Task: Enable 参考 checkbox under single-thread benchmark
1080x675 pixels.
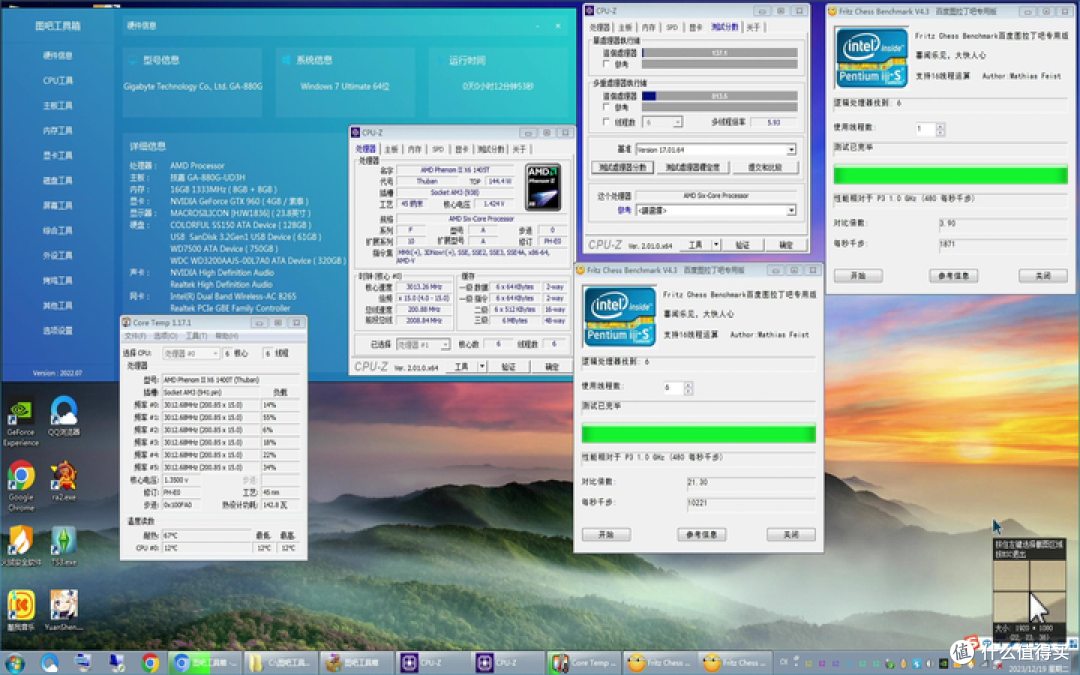Action: (x=606, y=64)
